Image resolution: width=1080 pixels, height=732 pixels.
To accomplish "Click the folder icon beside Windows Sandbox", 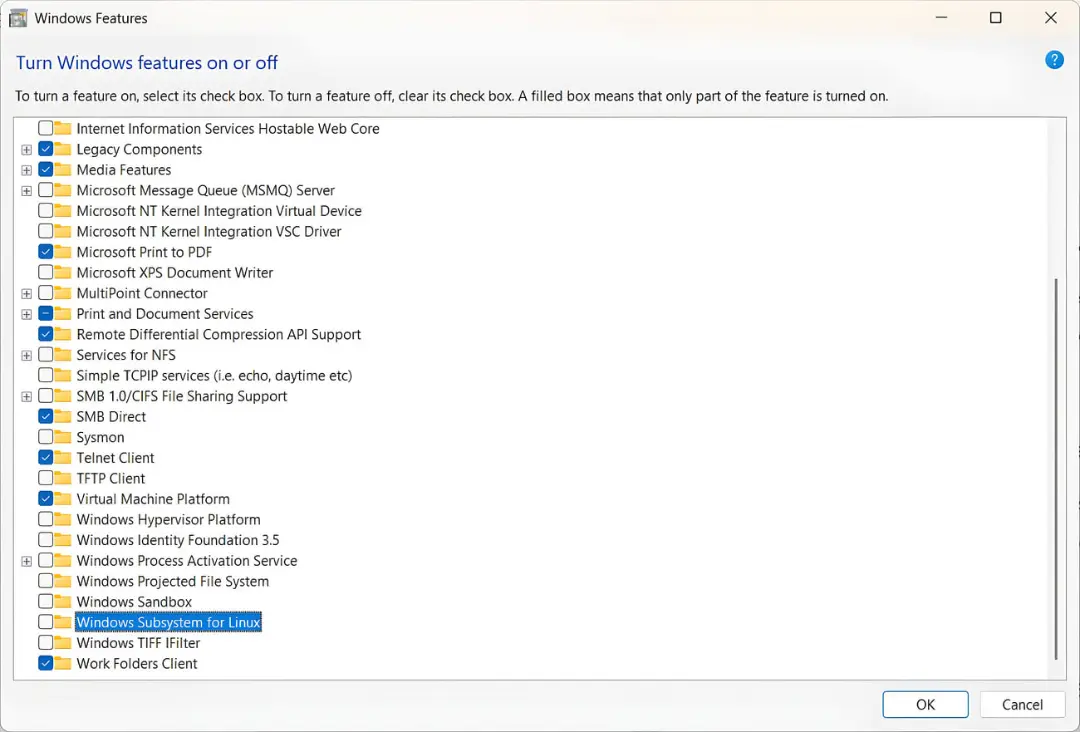I will (x=63, y=601).
